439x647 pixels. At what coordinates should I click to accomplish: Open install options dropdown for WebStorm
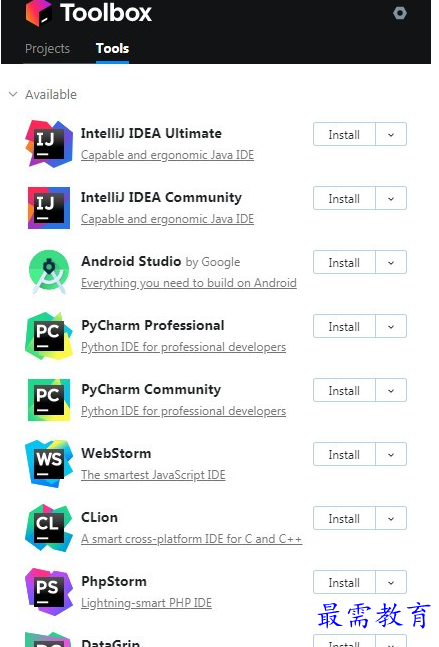[391, 454]
